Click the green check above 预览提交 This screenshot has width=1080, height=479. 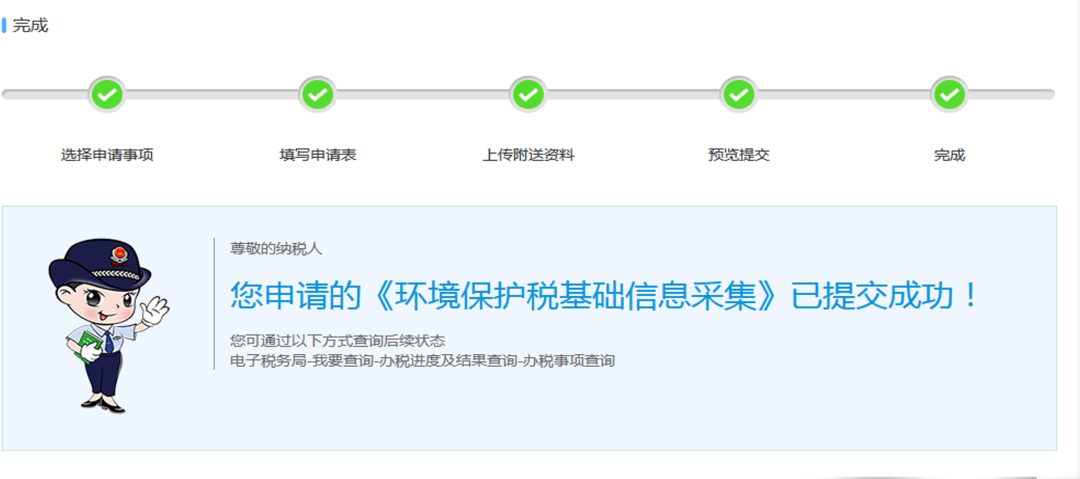click(x=739, y=94)
